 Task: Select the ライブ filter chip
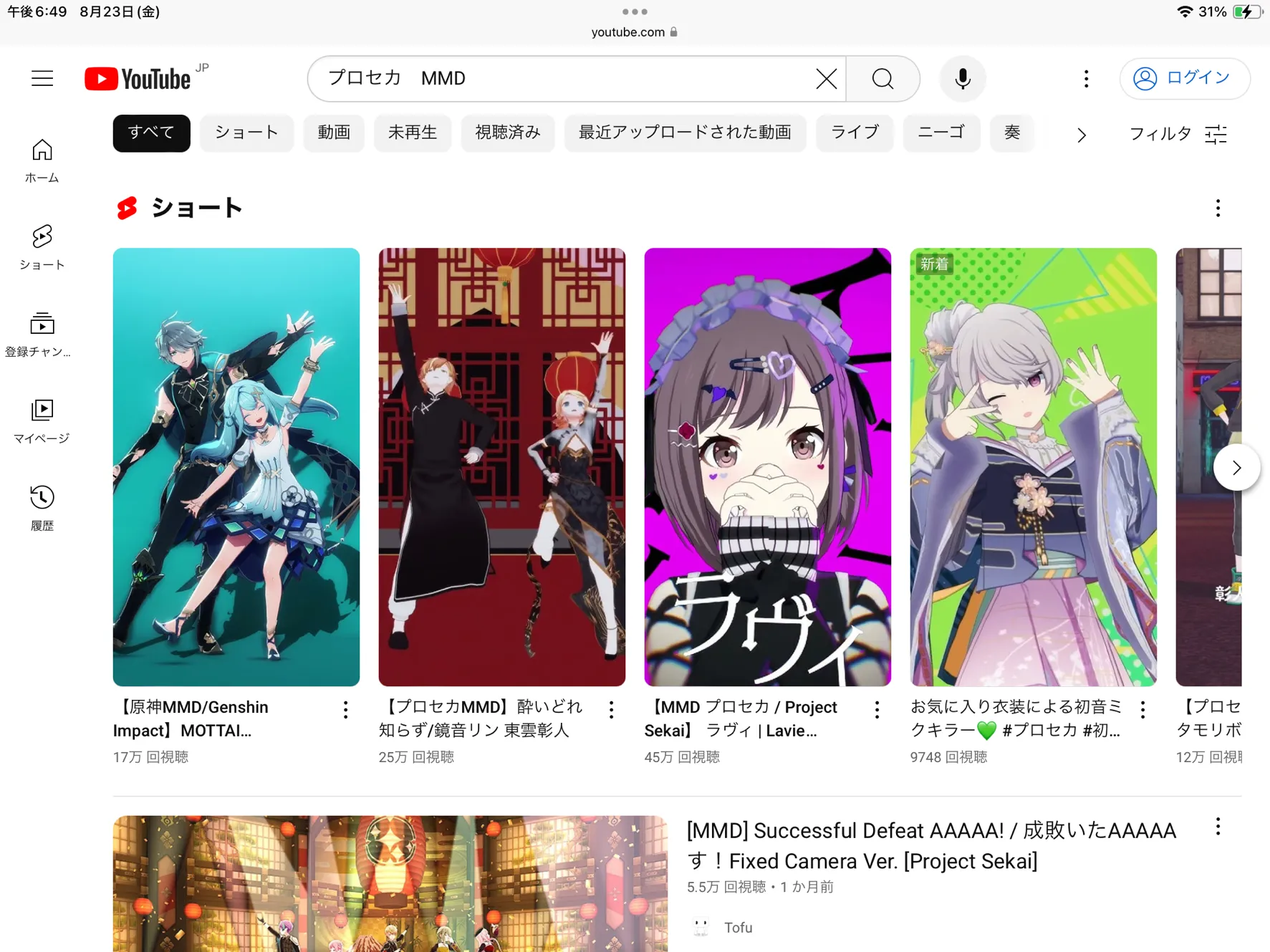point(855,133)
